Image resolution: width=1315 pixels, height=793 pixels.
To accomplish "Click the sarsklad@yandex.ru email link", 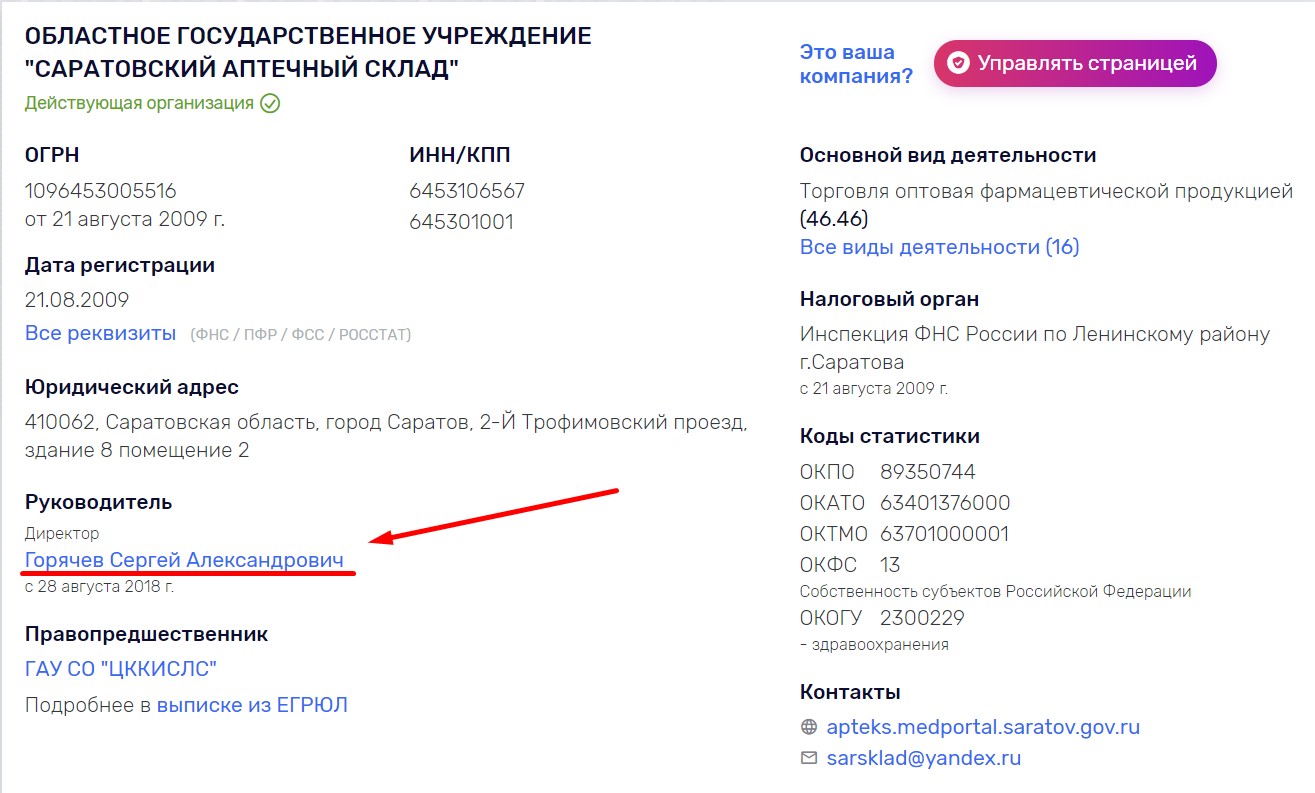I will [x=924, y=758].
